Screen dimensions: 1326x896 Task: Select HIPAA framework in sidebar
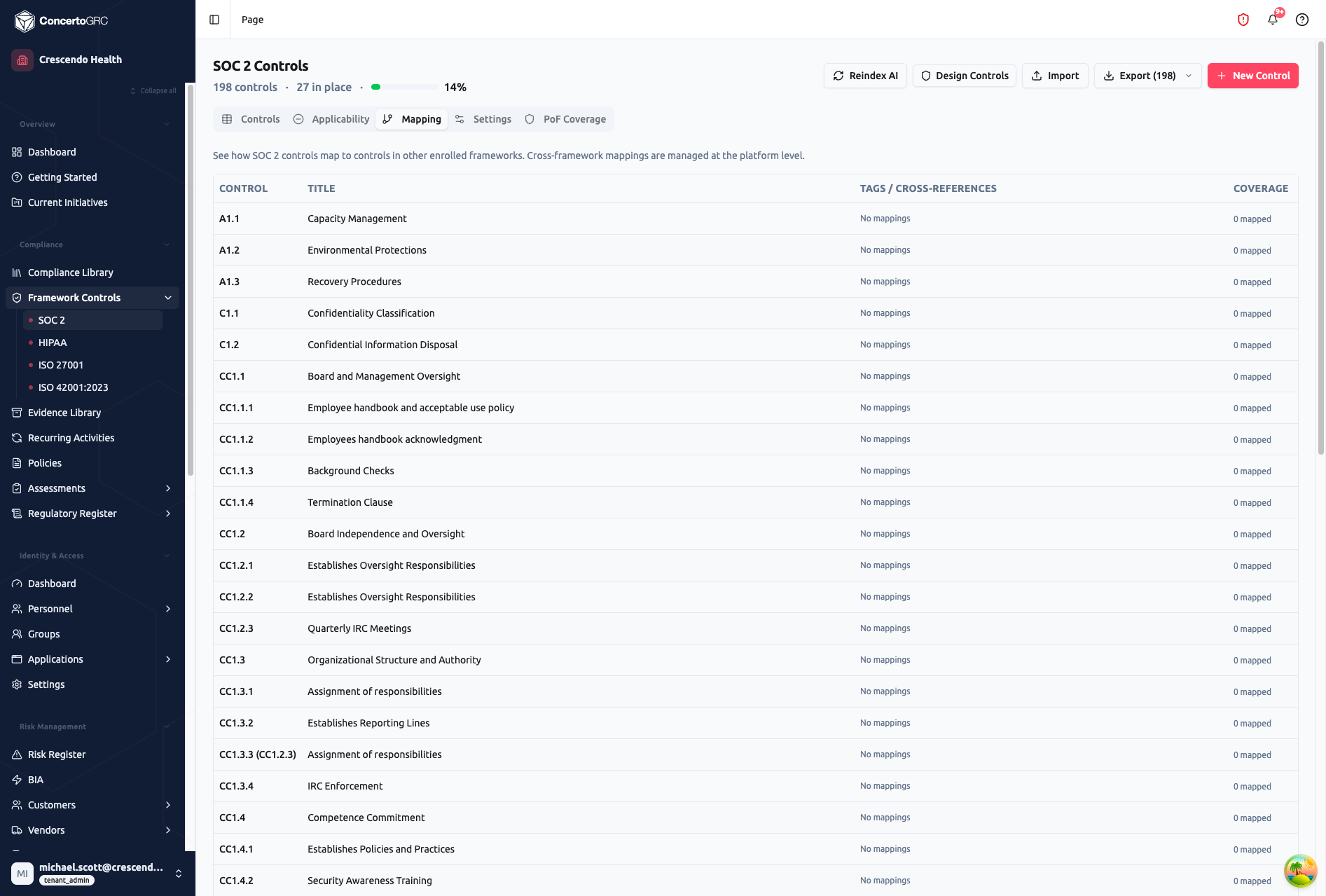[92, 343]
